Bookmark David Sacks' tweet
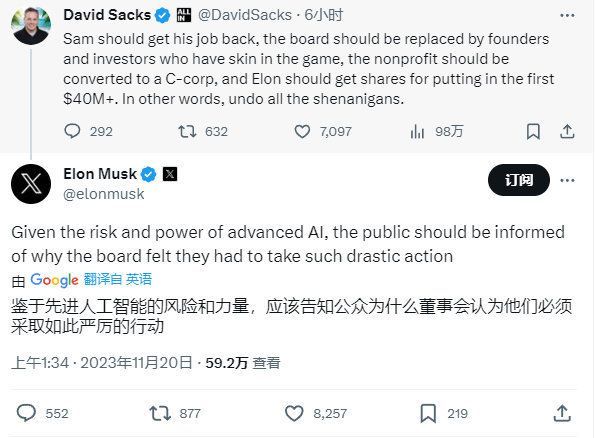The height and width of the screenshot is (438, 595). [533, 132]
